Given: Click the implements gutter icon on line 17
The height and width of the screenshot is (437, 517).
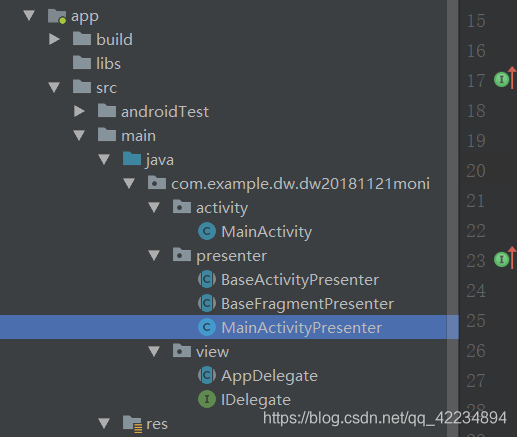Looking at the screenshot, I should (502, 80).
